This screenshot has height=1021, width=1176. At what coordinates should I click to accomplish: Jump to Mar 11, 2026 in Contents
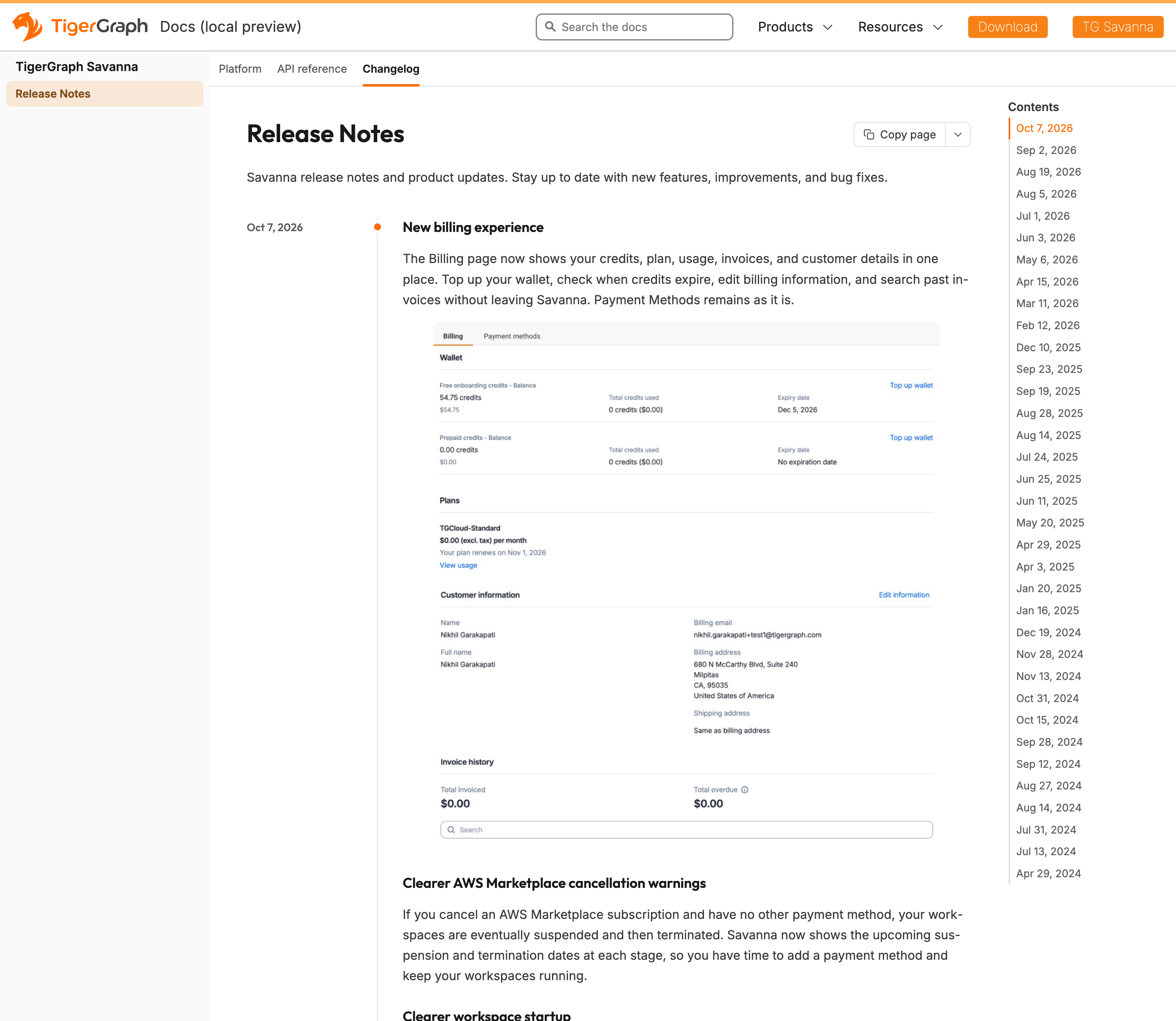tap(1047, 304)
